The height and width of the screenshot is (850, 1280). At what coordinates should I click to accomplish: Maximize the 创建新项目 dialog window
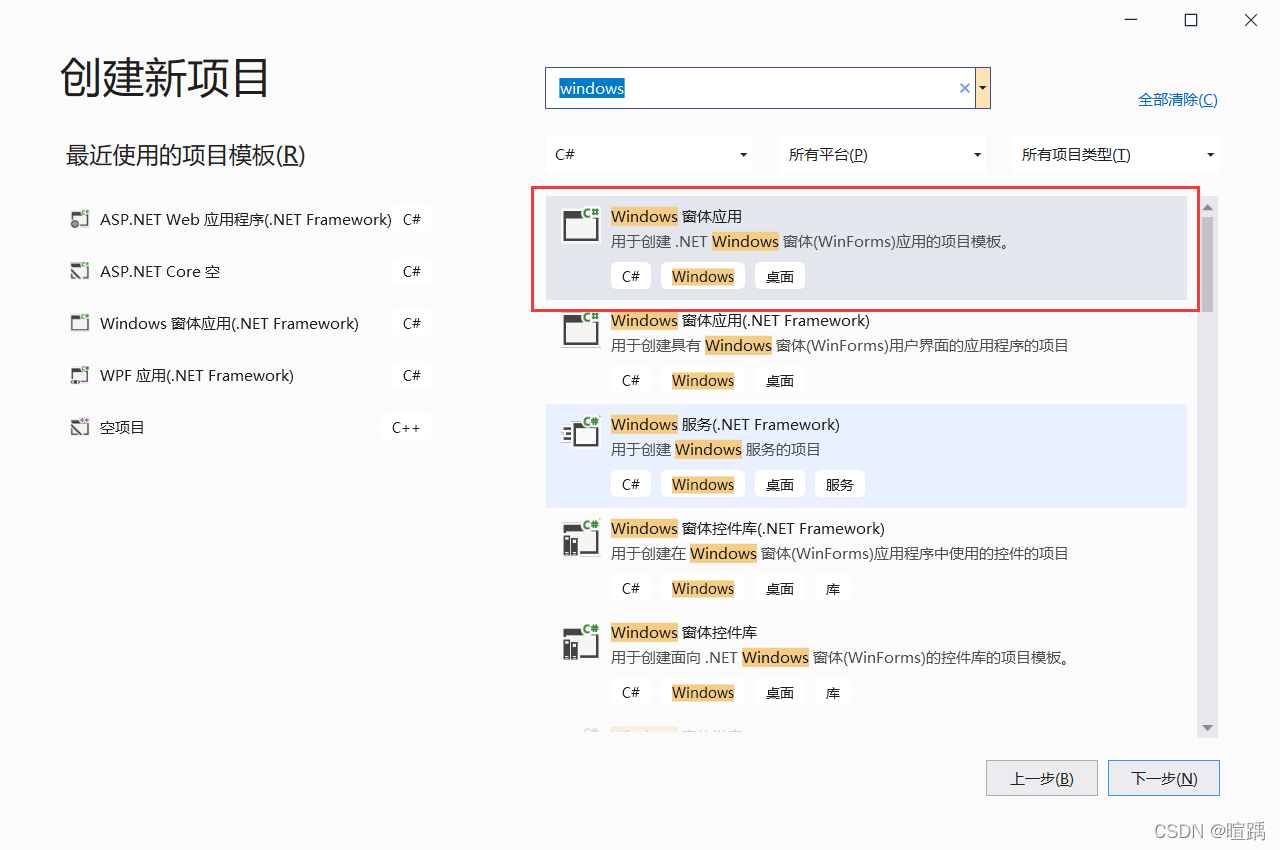[x=1191, y=20]
